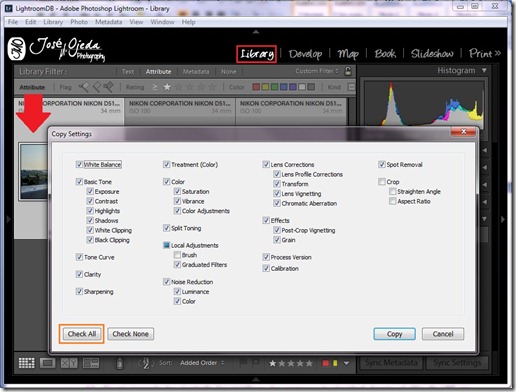Click Check All button
The height and width of the screenshot is (392, 516).
click(82, 334)
